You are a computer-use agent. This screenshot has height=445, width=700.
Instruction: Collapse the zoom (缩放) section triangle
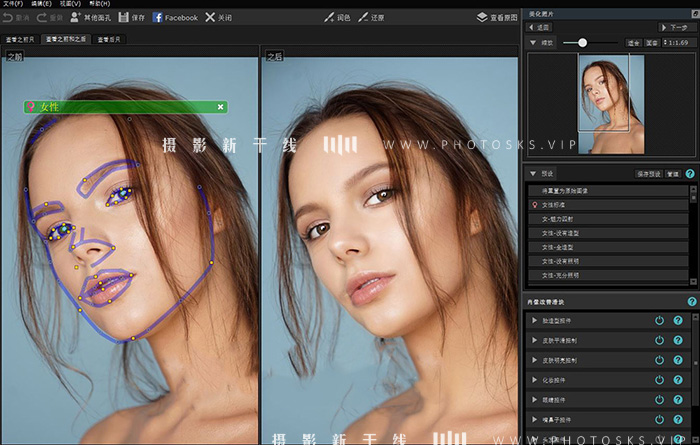[533, 43]
